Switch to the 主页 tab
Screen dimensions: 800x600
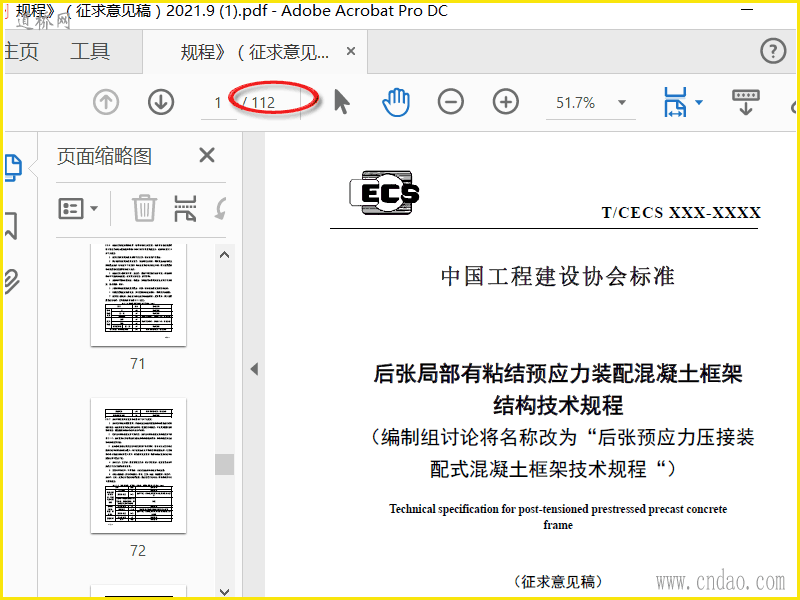click(x=21, y=52)
